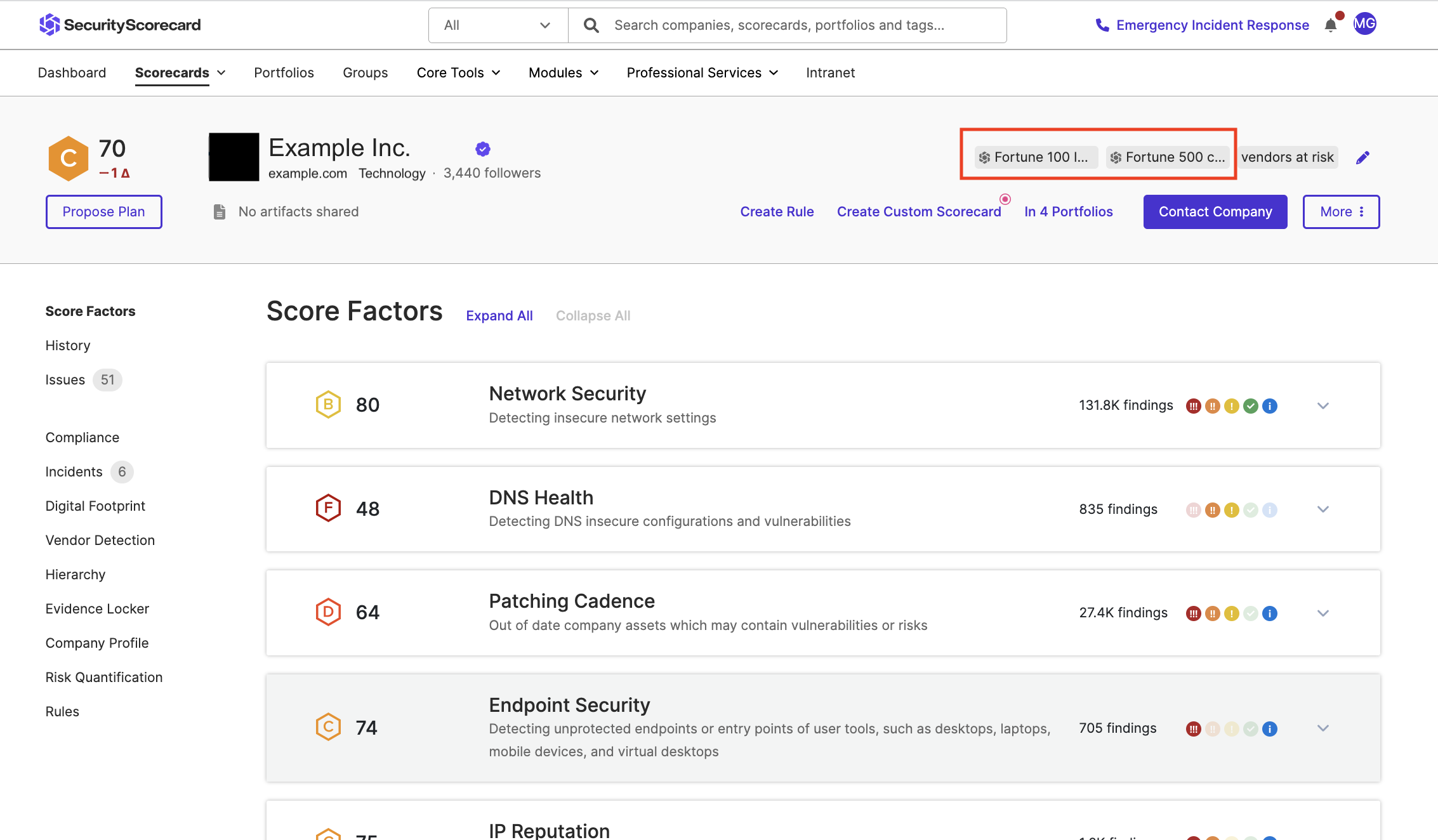Image resolution: width=1438 pixels, height=840 pixels.
Task: Click Network Security orange high severity icon
Action: pos(1213,406)
